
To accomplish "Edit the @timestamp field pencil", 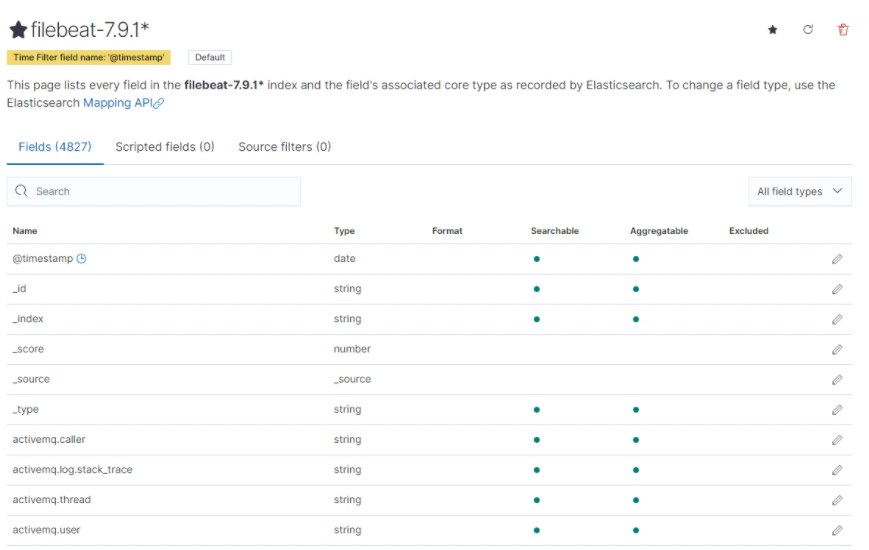I will click(837, 259).
